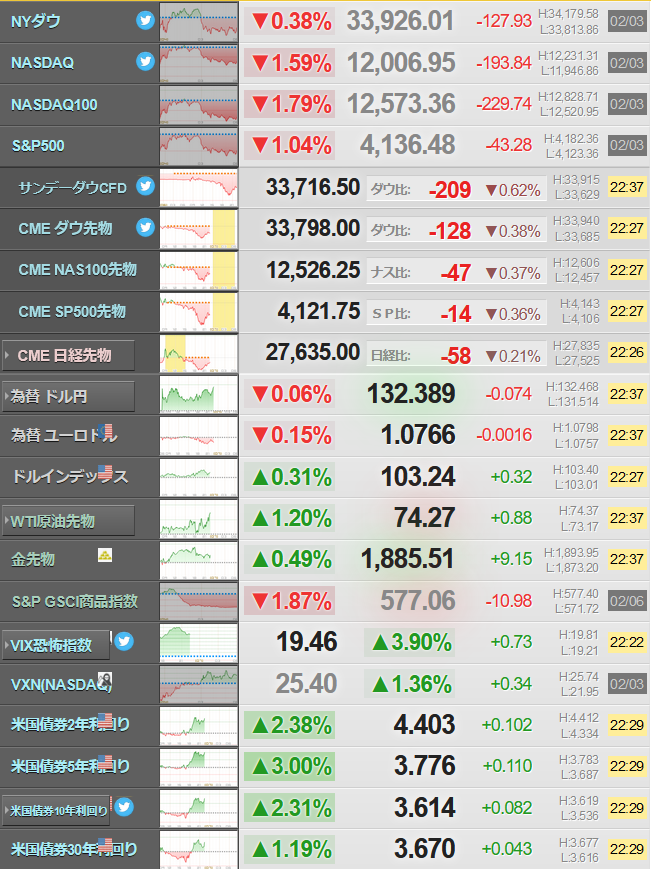Click the US flag icon on ドルインデックス row
Image resolution: width=651 pixels, height=869 pixels.
pyautogui.click(x=105, y=472)
